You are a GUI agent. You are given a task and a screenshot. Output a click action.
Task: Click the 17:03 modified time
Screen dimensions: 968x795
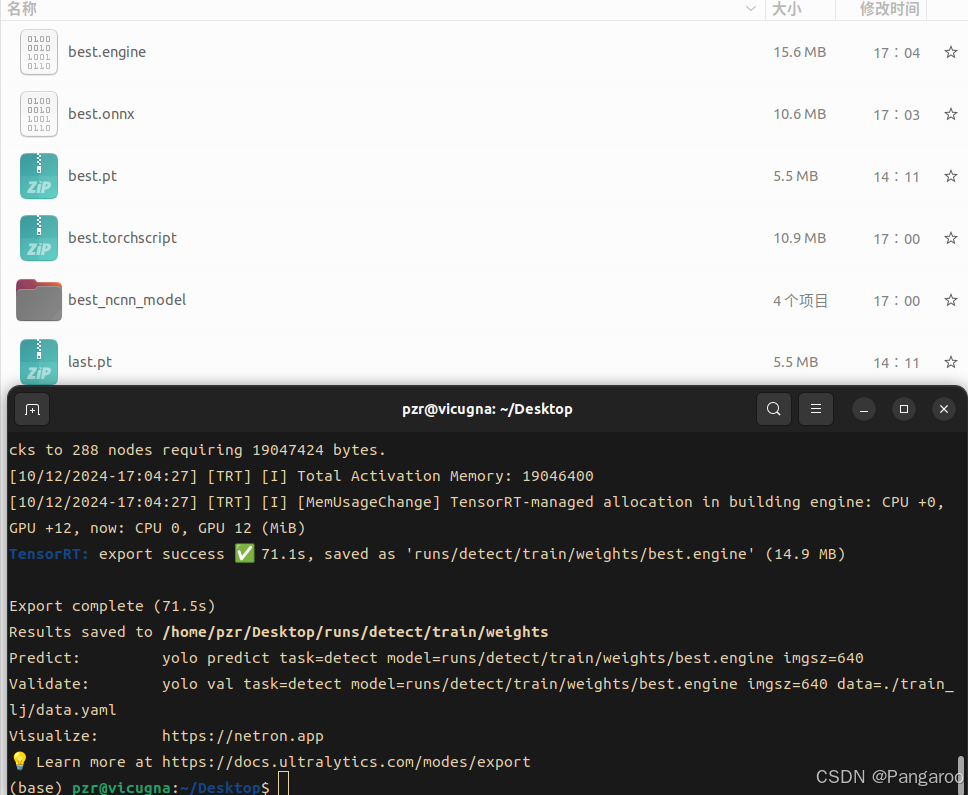pyautogui.click(x=896, y=115)
